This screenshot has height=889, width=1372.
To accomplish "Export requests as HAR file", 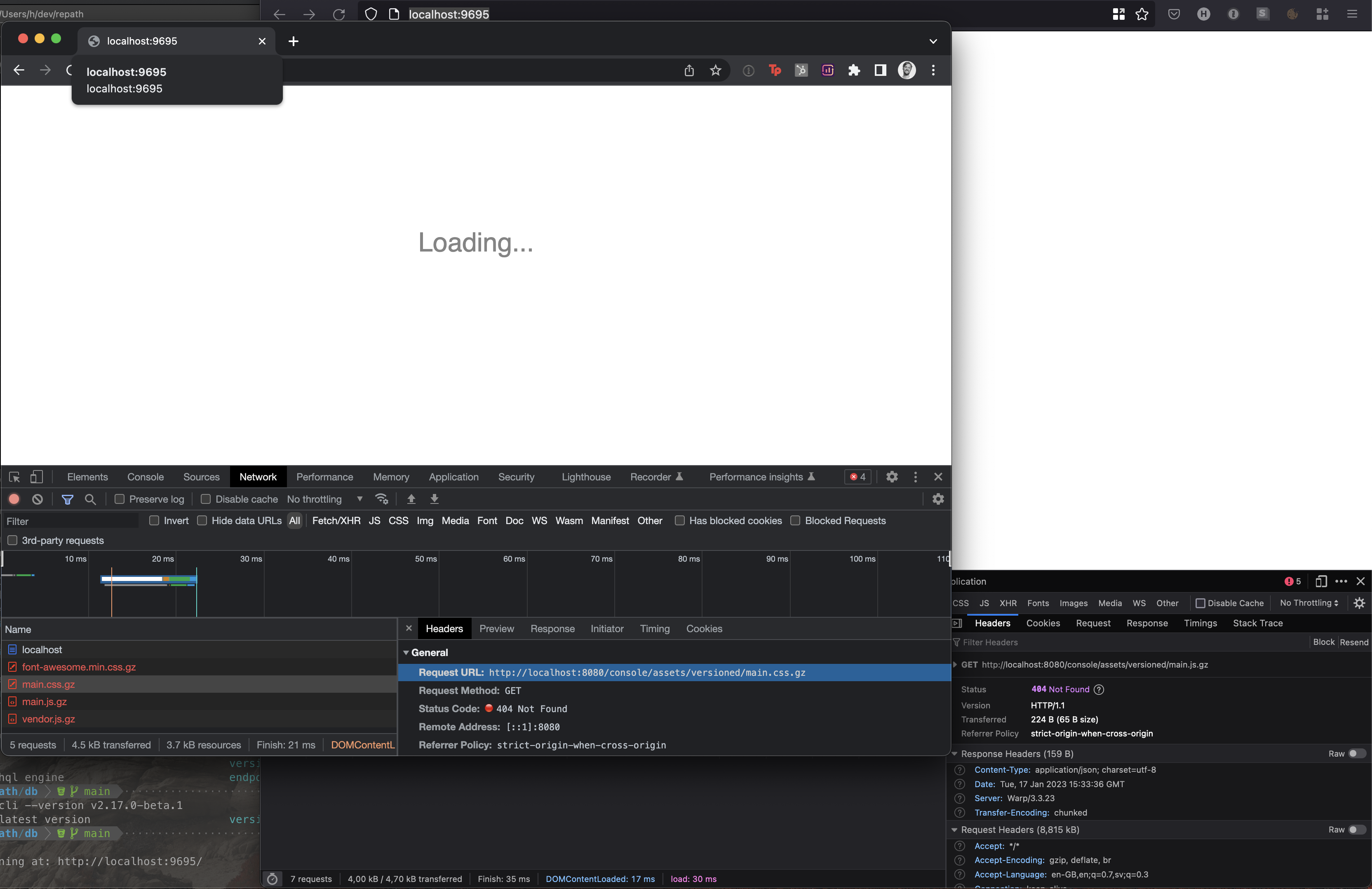I will tap(434, 499).
